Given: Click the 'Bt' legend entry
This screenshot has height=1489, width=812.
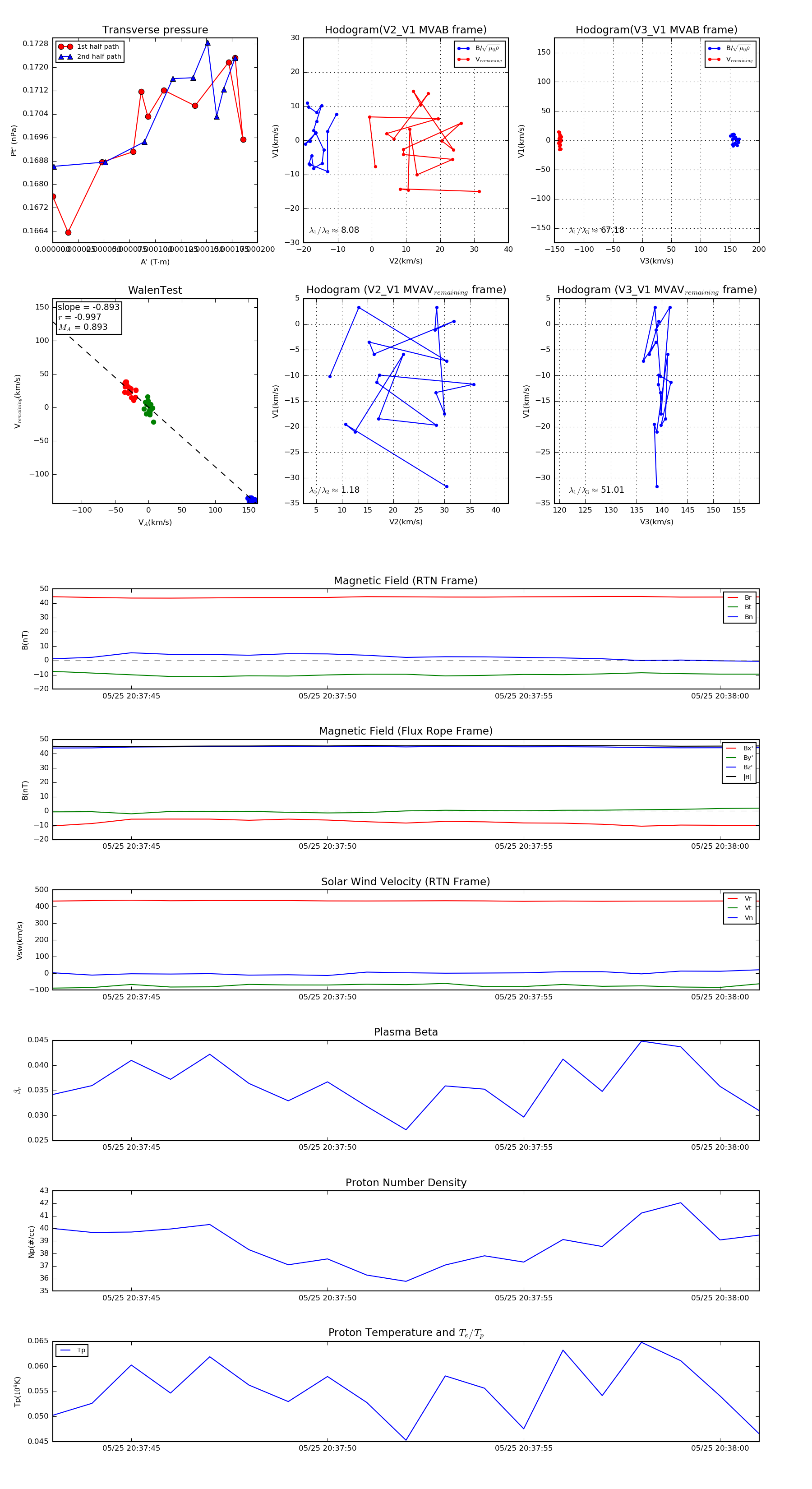Looking at the screenshot, I should point(740,607).
